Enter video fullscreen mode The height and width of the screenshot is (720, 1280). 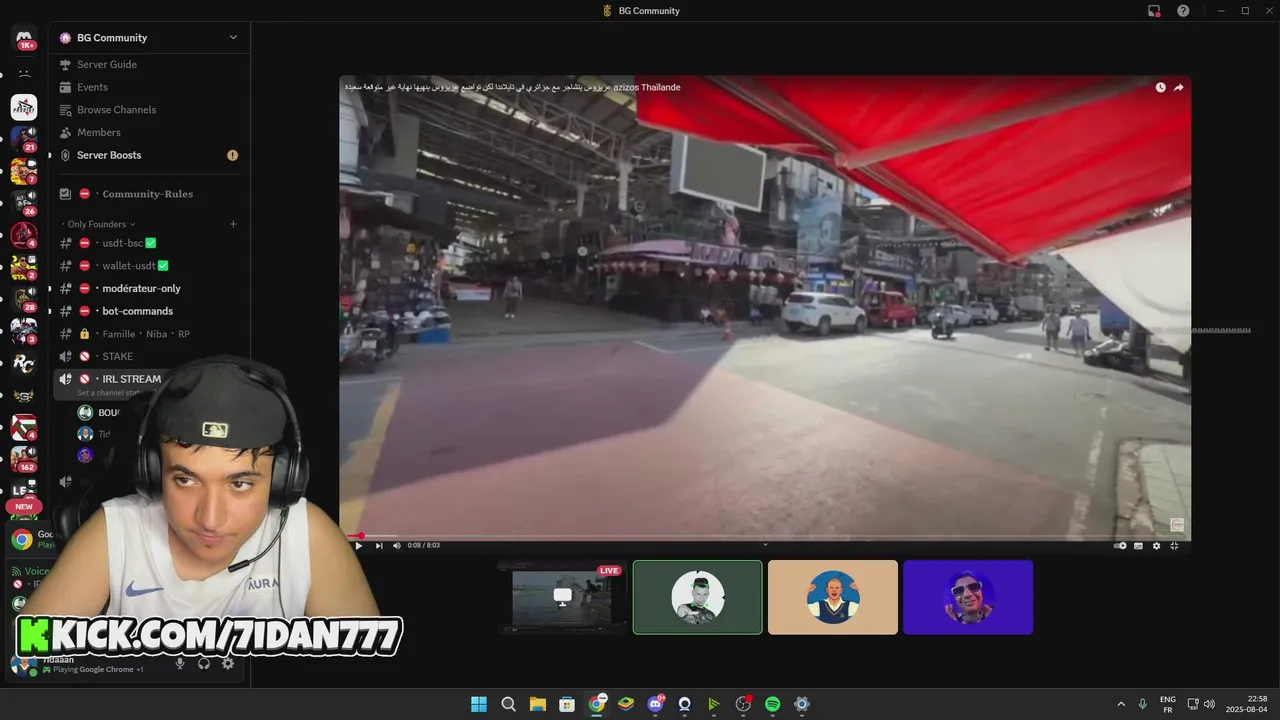tap(1175, 545)
